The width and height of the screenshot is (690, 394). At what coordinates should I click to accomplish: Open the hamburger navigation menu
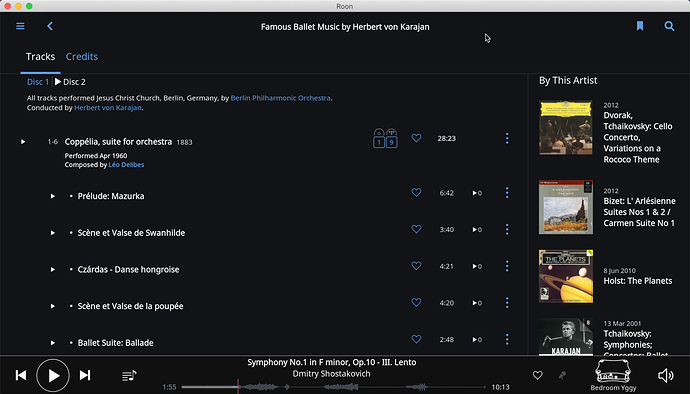coord(20,26)
